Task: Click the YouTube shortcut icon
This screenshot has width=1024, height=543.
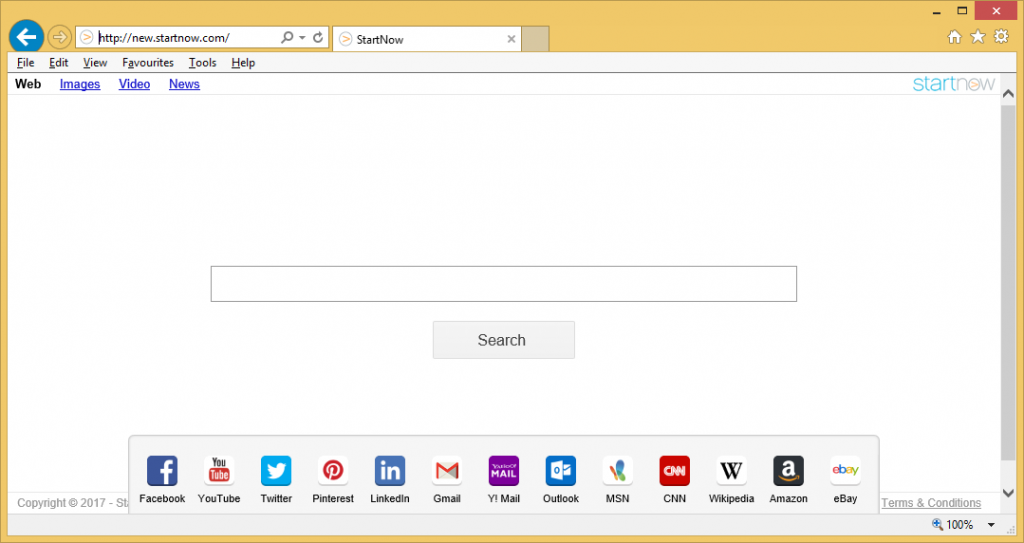Action: click(x=219, y=470)
